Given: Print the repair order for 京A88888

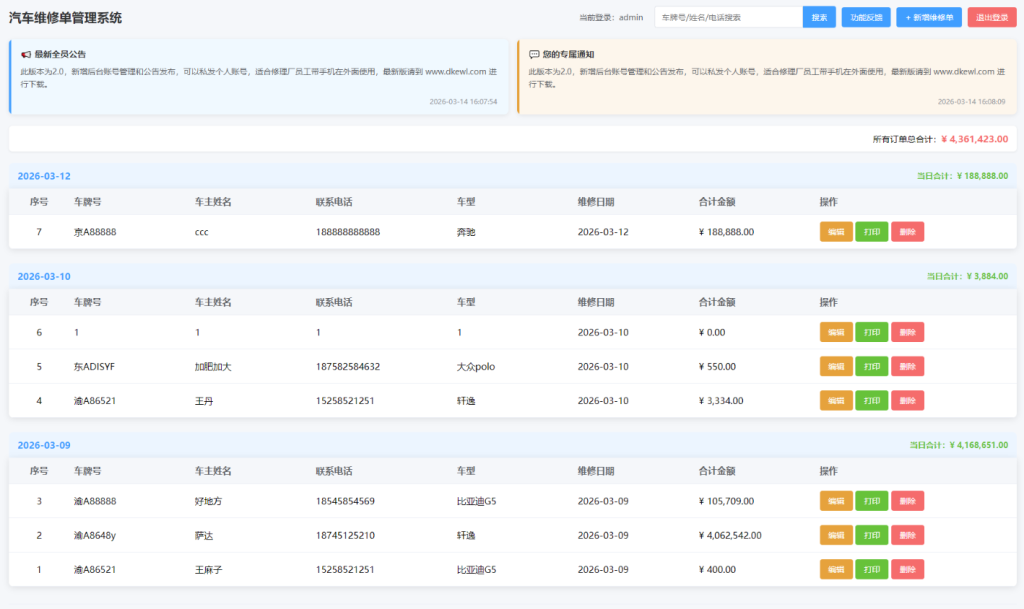Looking at the screenshot, I should (x=871, y=231).
